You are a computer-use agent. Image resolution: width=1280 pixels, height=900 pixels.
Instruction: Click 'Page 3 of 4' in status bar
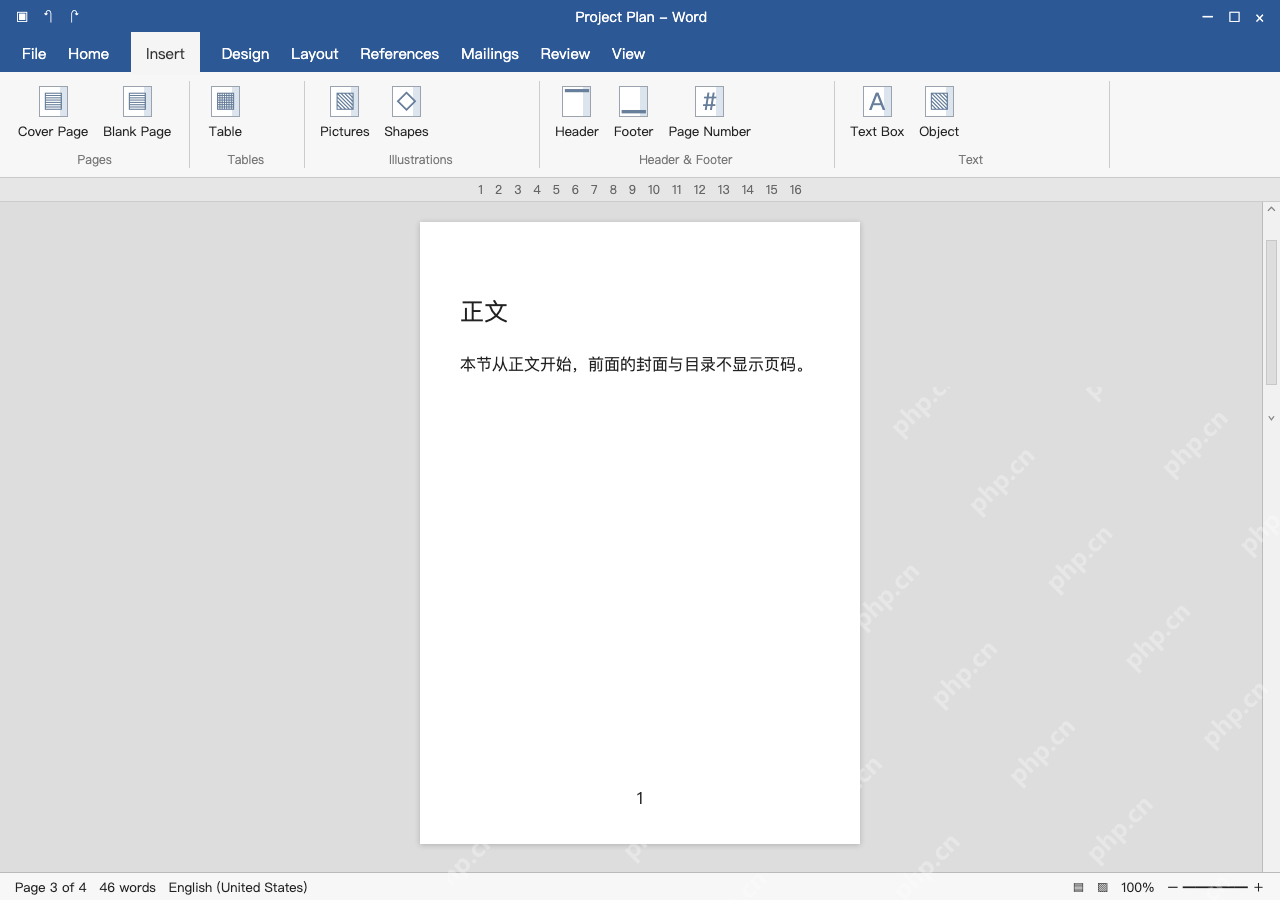pos(51,887)
